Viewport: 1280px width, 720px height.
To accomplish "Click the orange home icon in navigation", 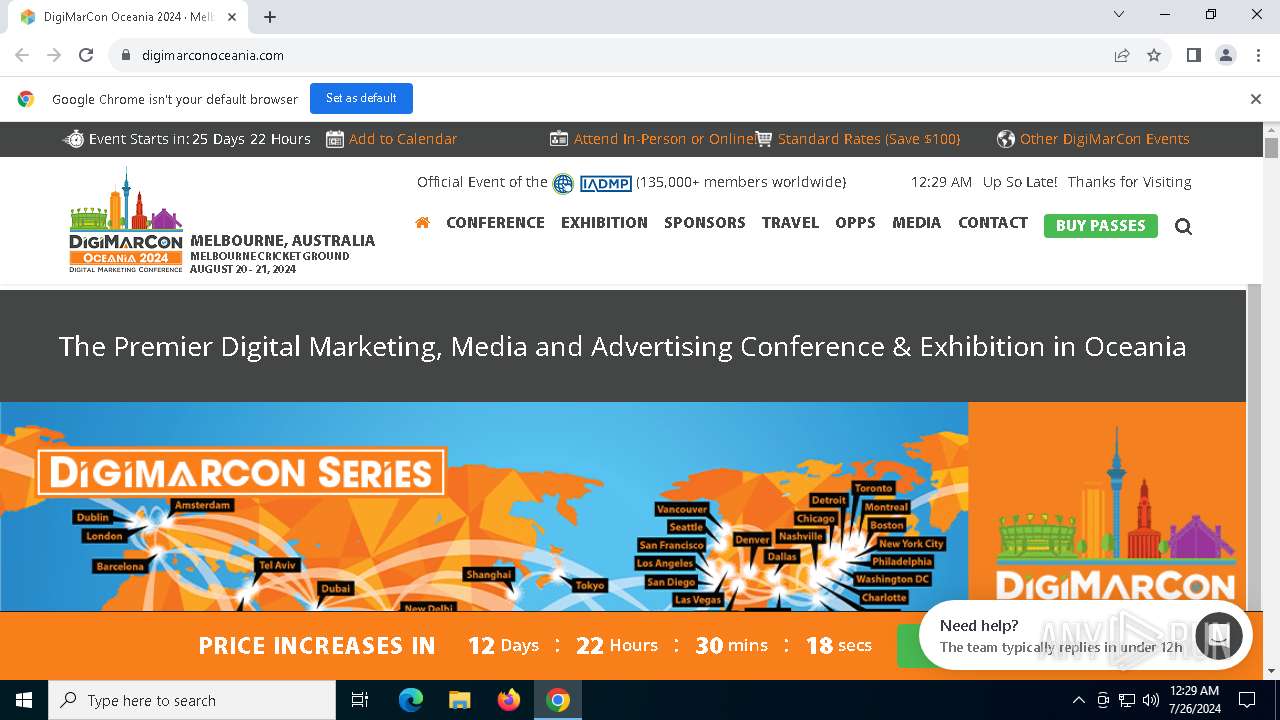I will point(422,223).
